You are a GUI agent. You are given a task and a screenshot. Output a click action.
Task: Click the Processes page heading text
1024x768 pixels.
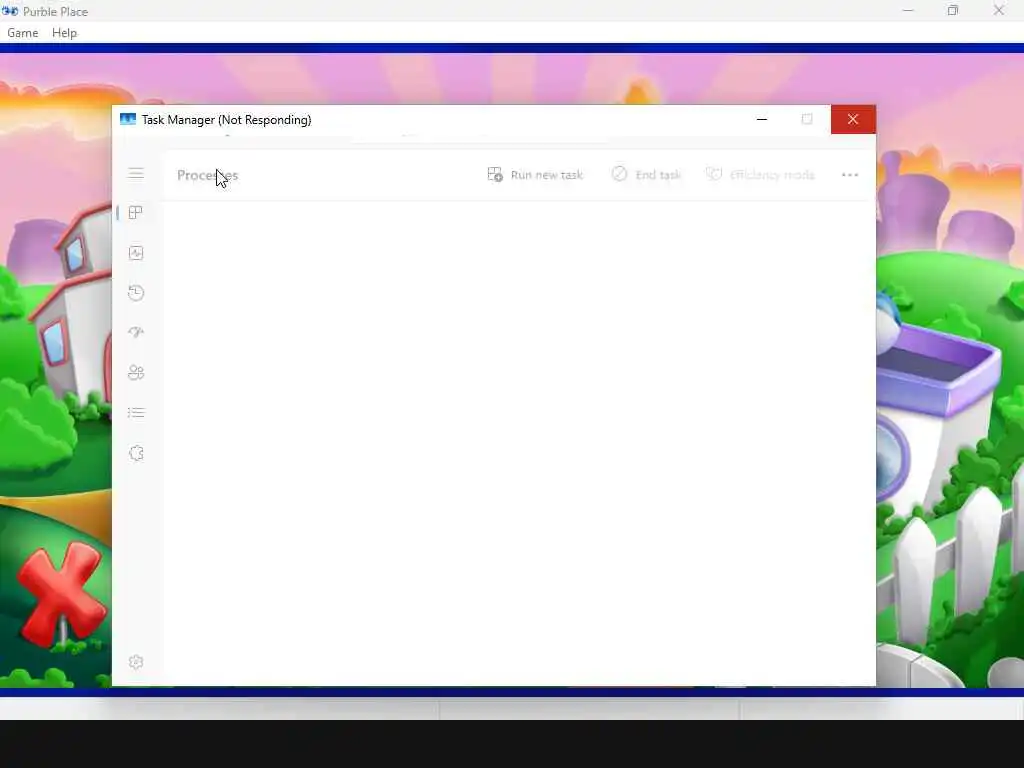pos(208,175)
